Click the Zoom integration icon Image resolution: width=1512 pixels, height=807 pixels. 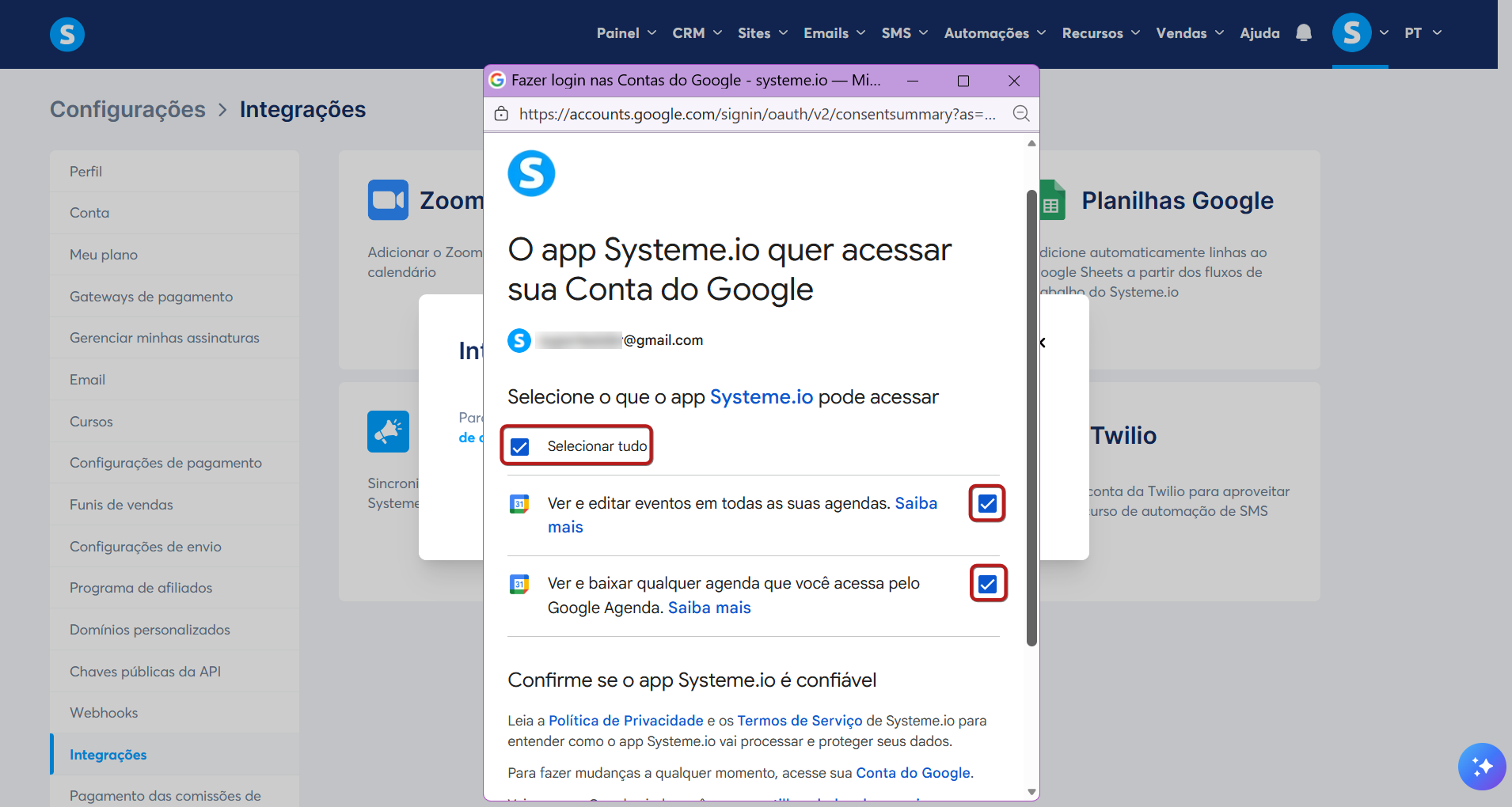[x=388, y=199]
